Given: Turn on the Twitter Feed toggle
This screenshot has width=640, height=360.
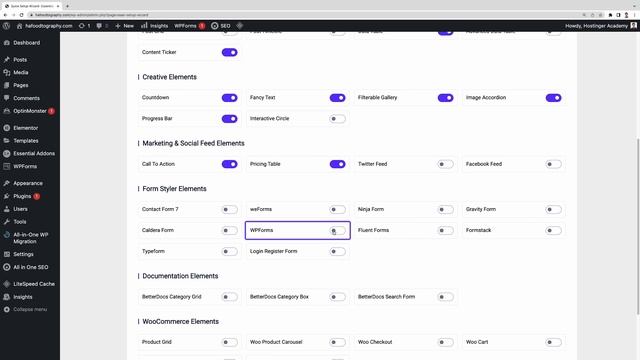Looking at the screenshot, I should 445,164.
